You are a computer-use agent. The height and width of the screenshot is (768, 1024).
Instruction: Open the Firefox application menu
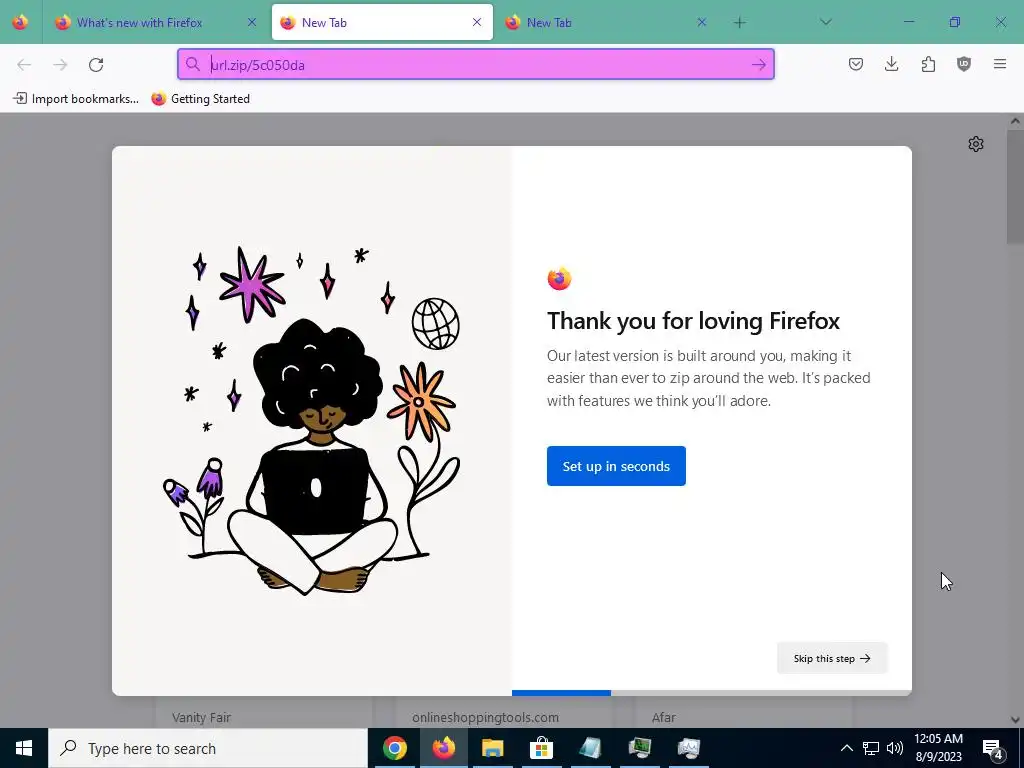coord(1000,64)
